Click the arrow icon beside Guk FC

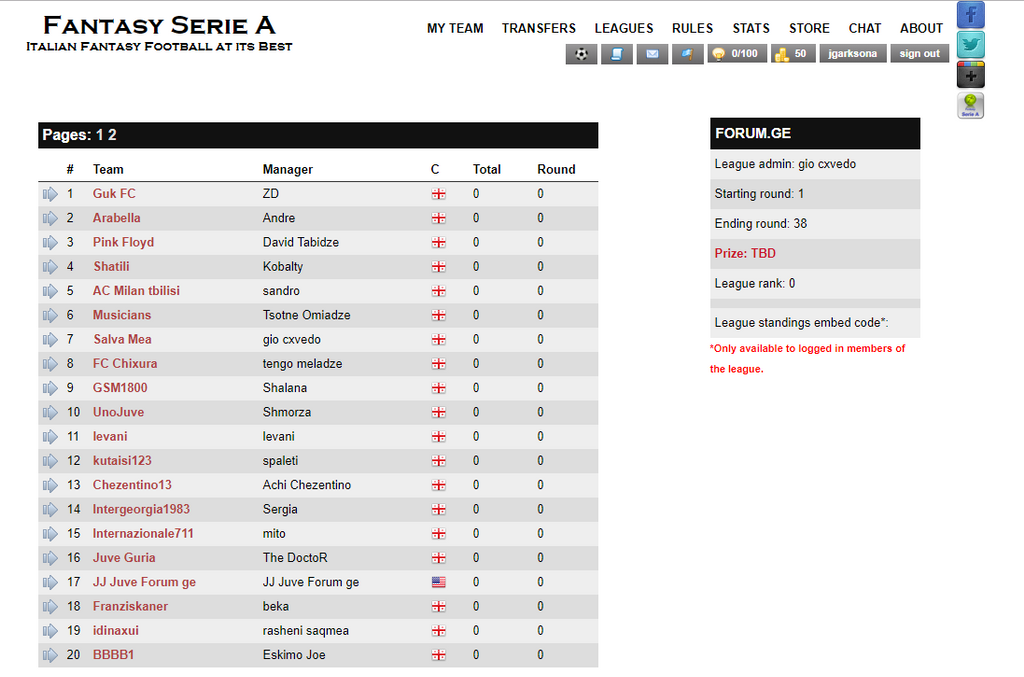coord(50,194)
